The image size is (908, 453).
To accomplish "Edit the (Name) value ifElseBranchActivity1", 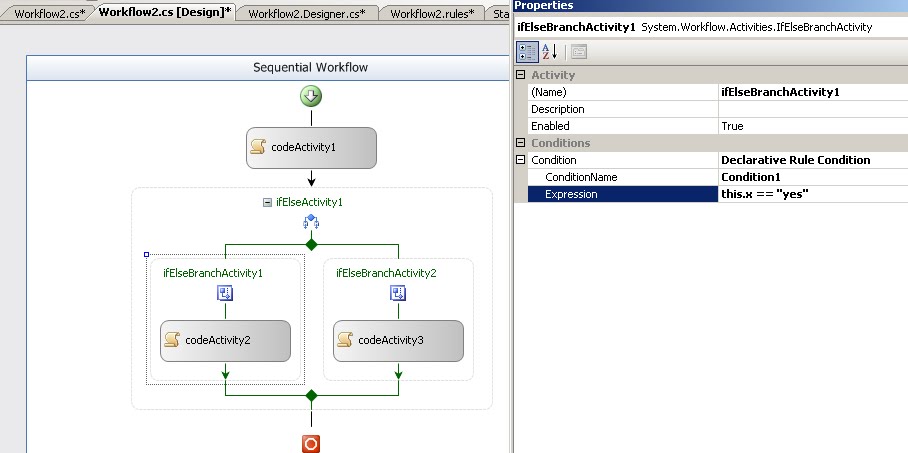I will coord(813,92).
